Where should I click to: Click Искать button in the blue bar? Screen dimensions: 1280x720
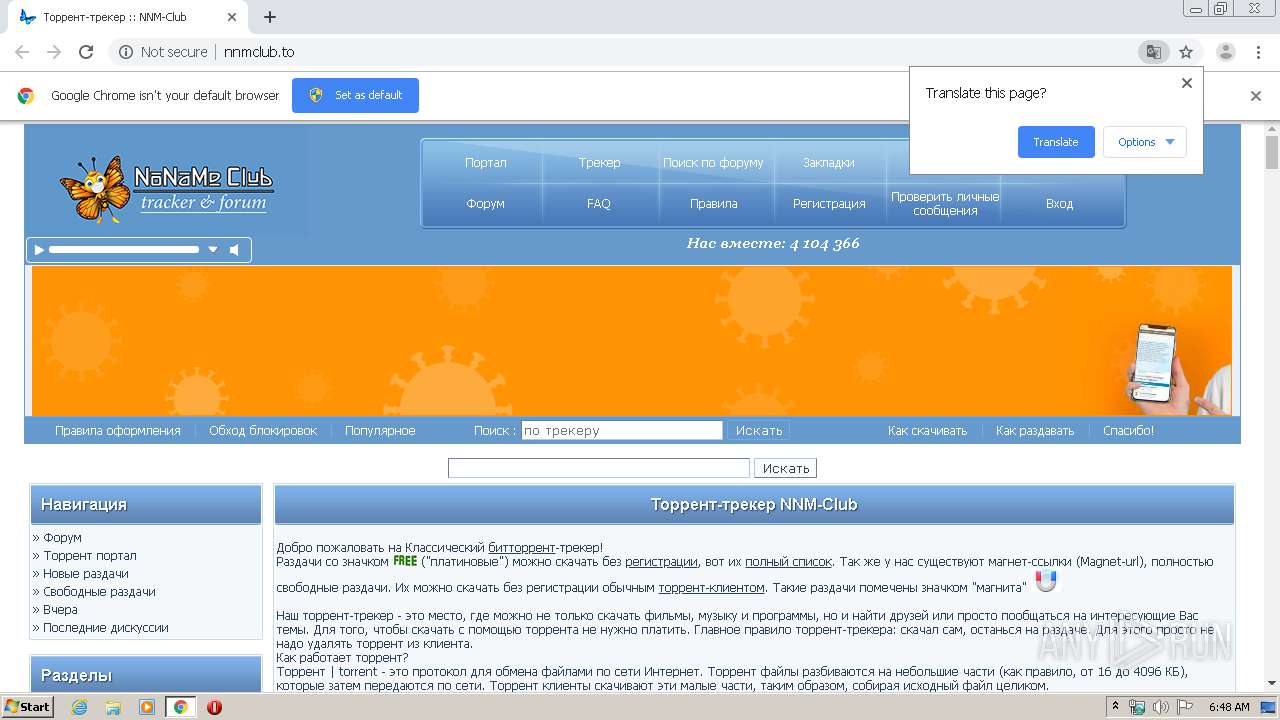(759, 431)
